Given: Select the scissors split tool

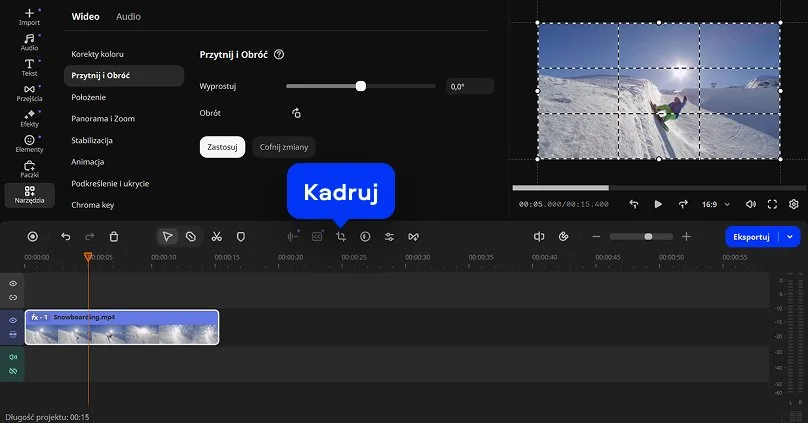Looking at the screenshot, I should (x=216, y=237).
